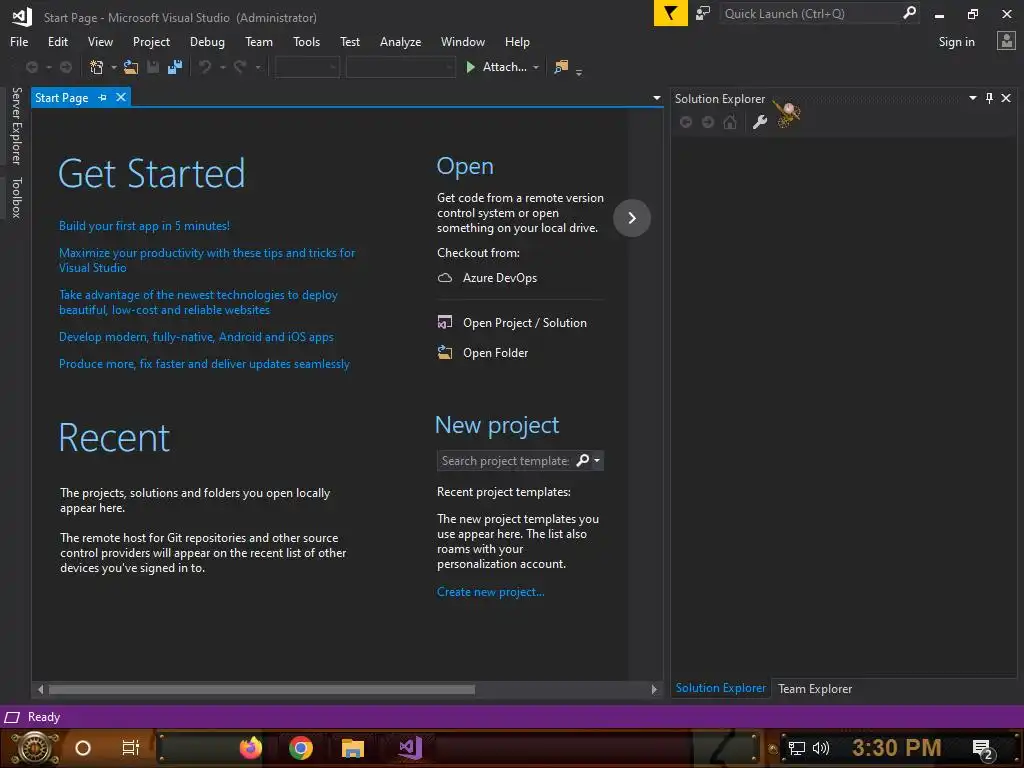Screen dimensions: 1024x768
Task: Click the Open Folder link text
Action: click(495, 352)
